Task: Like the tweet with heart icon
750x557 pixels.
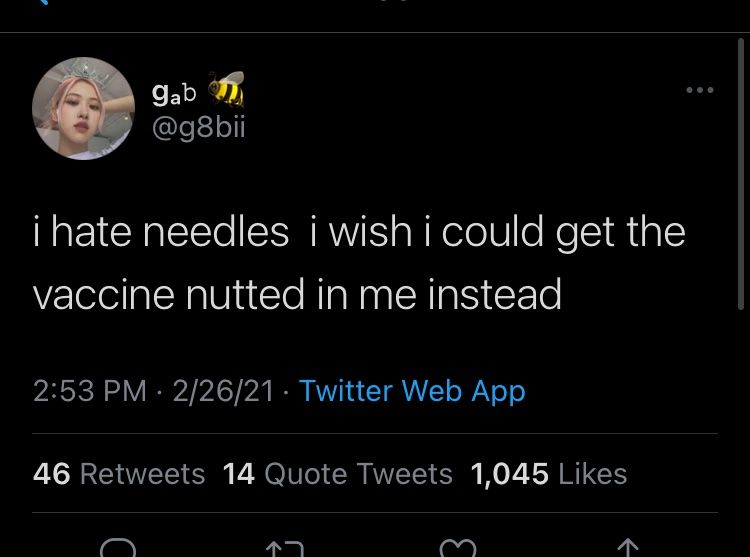Action: tap(460, 548)
